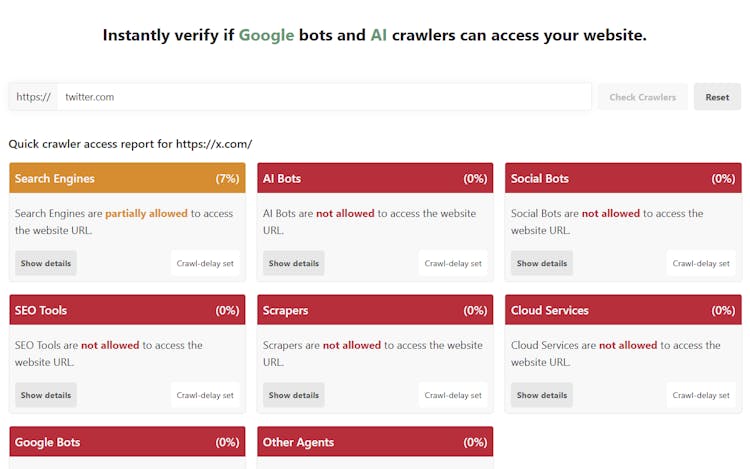Show details for Search Engines
Screen dimensions: 750x469
click(46, 263)
